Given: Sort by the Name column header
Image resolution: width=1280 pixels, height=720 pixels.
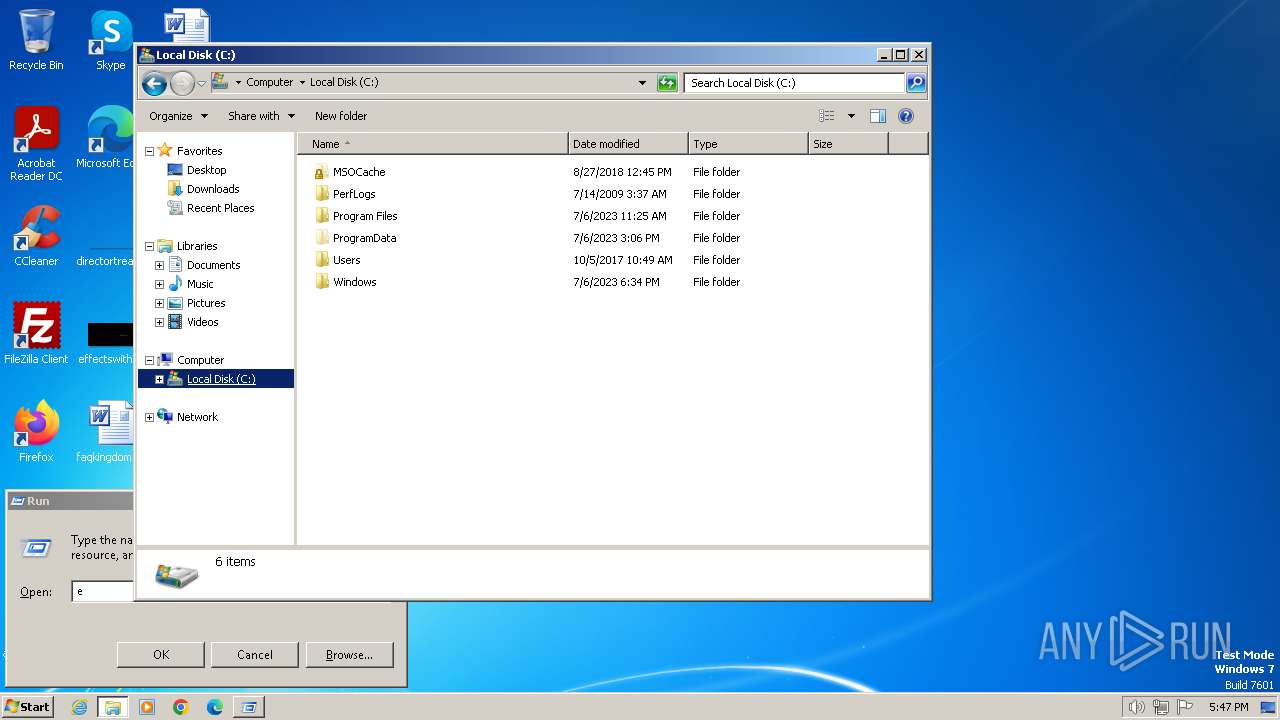Looking at the screenshot, I should click(433, 144).
